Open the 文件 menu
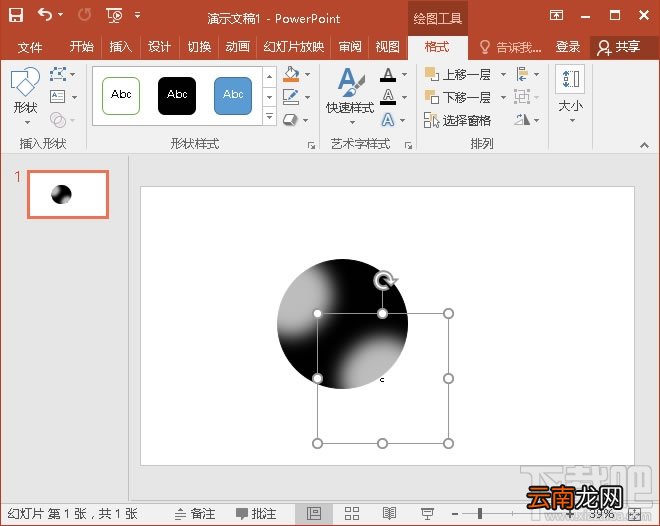 coord(30,47)
